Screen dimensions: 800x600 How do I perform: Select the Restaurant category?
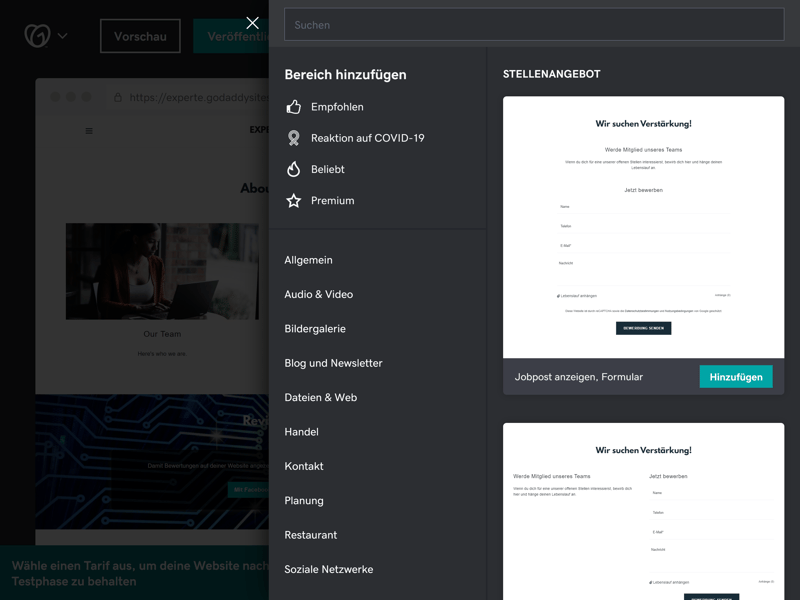310,535
